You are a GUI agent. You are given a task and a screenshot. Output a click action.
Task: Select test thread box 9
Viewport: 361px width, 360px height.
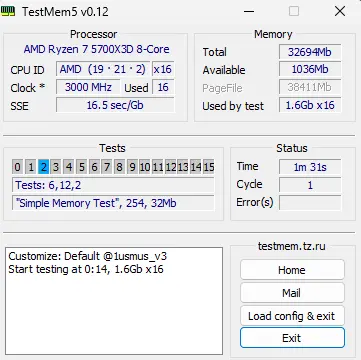pos(132,167)
